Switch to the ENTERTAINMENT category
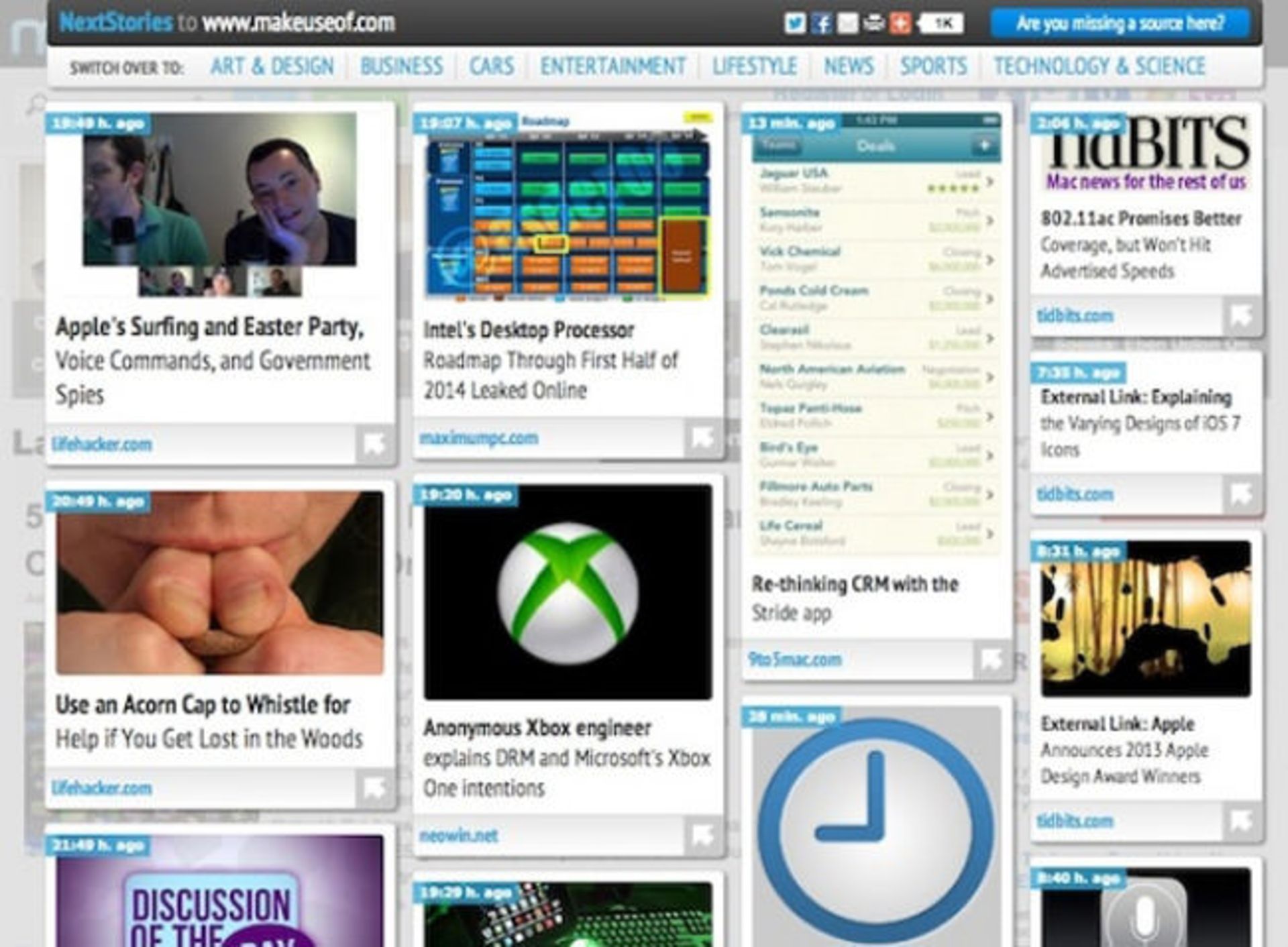 coord(614,66)
